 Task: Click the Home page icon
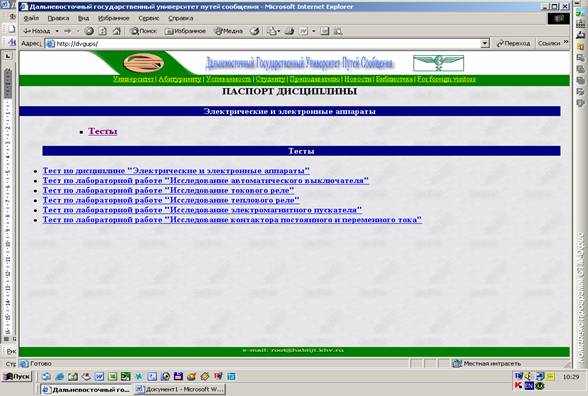pyautogui.click(x=117, y=31)
